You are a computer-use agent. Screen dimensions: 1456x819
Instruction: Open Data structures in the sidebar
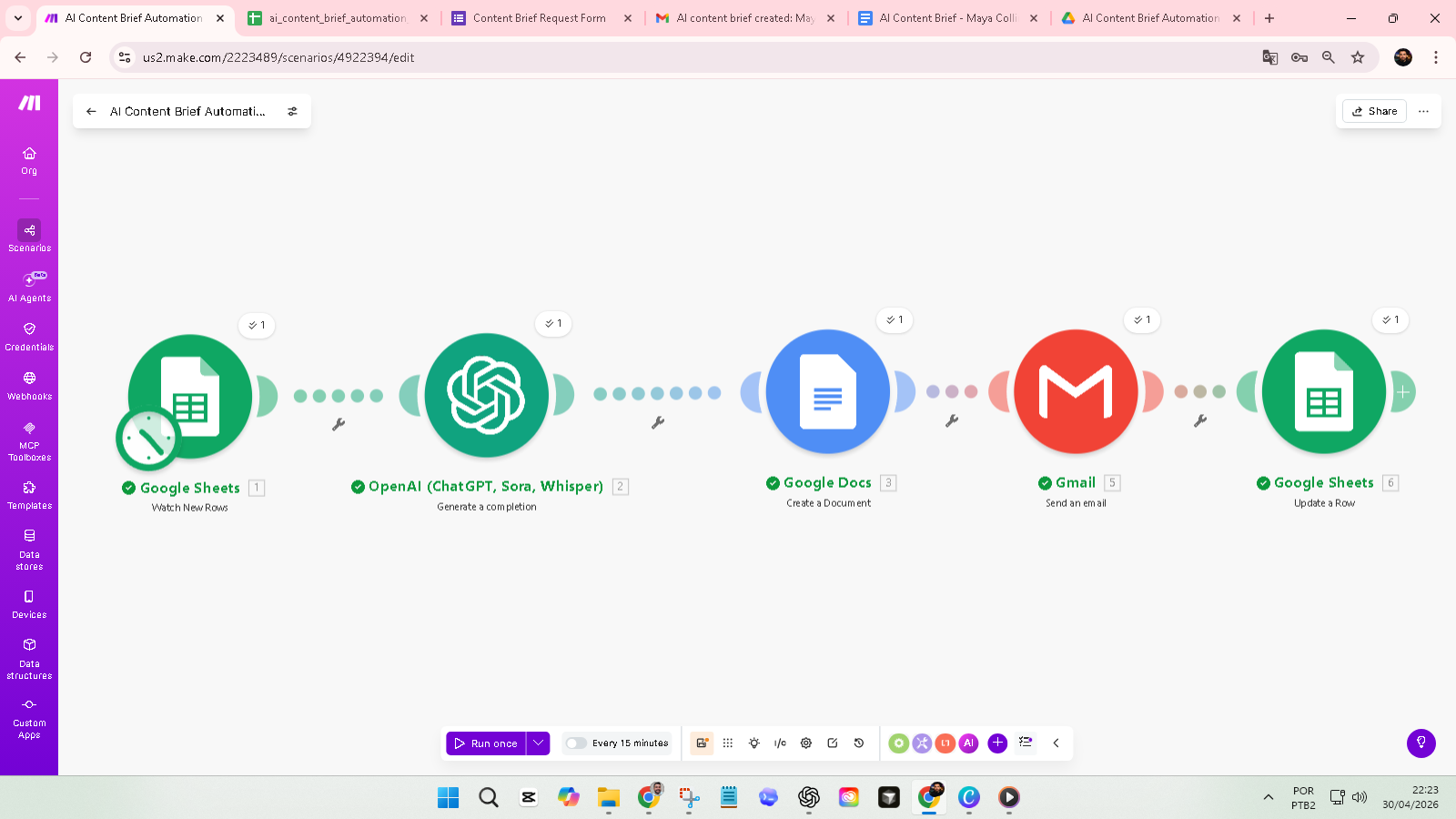coord(29,659)
